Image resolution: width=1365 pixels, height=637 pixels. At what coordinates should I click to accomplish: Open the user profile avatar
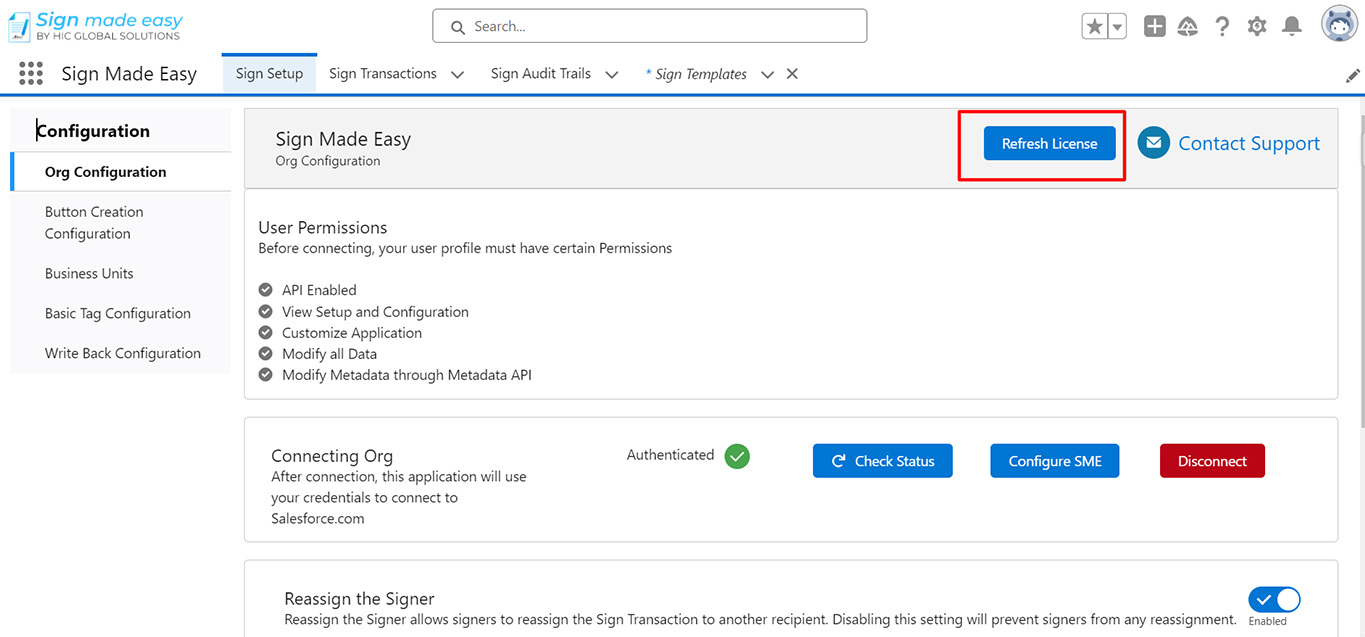coord(1339,24)
